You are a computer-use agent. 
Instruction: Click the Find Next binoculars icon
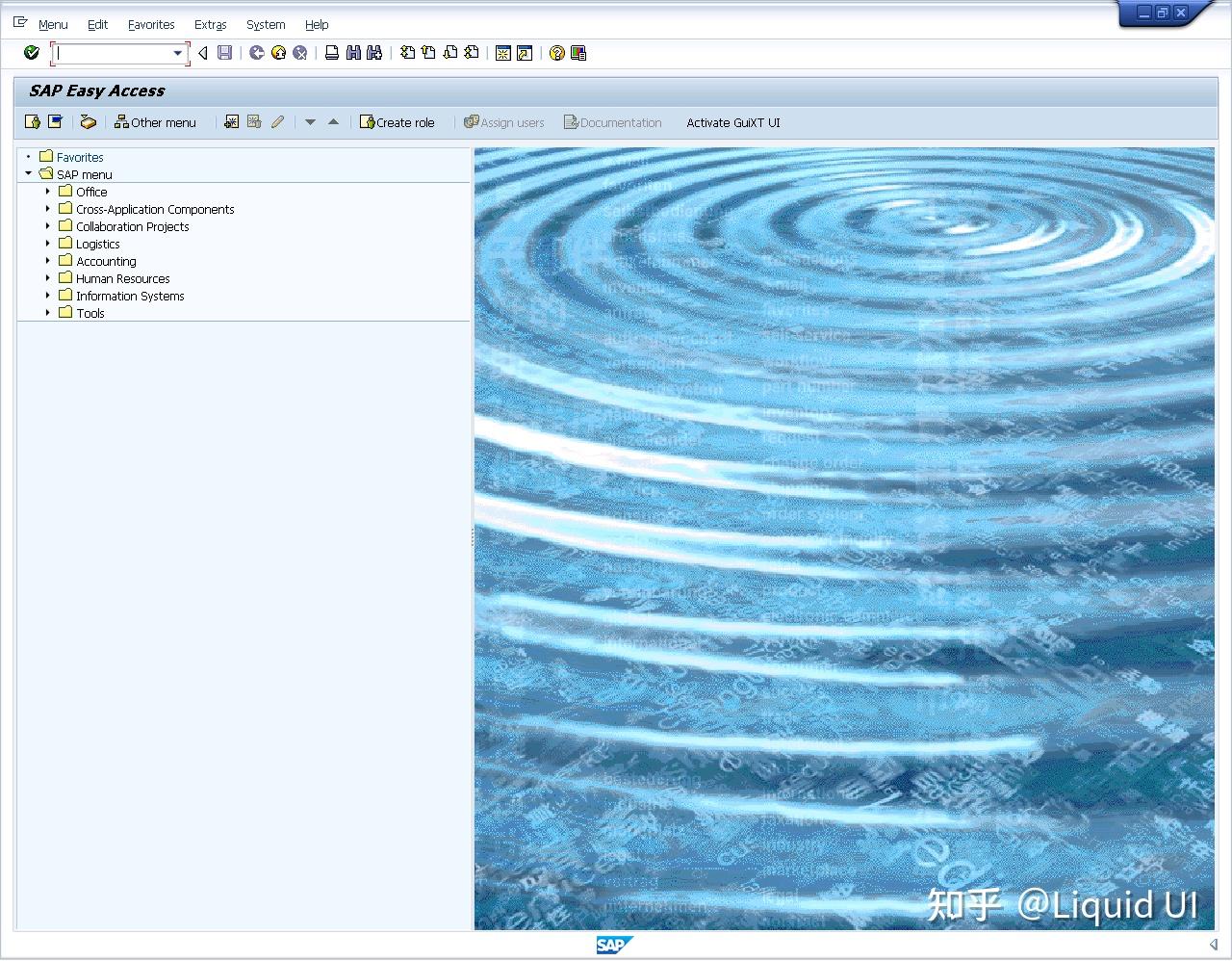click(x=374, y=53)
